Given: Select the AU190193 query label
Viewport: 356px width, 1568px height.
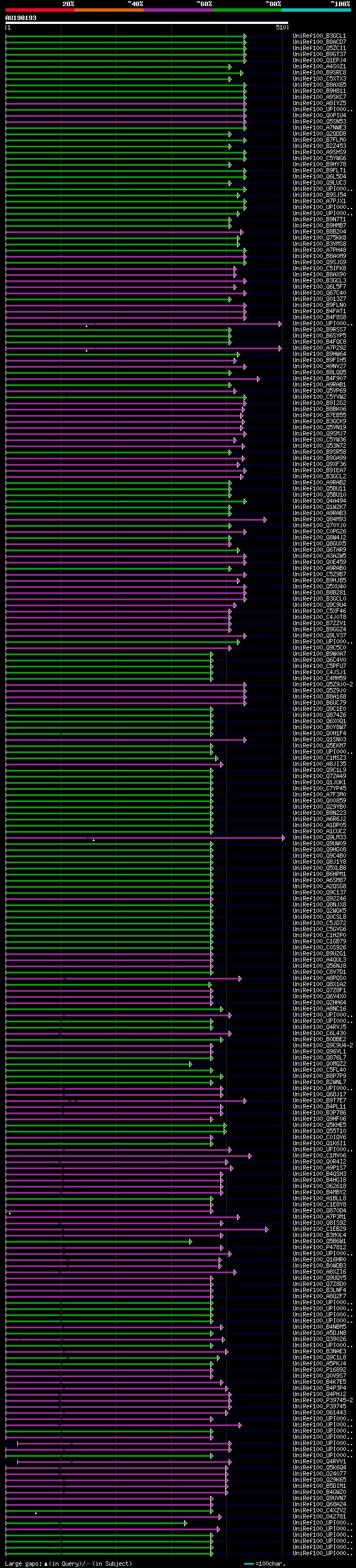Looking at the screenshot, I should pyautogui.click(x=21, y=18).
